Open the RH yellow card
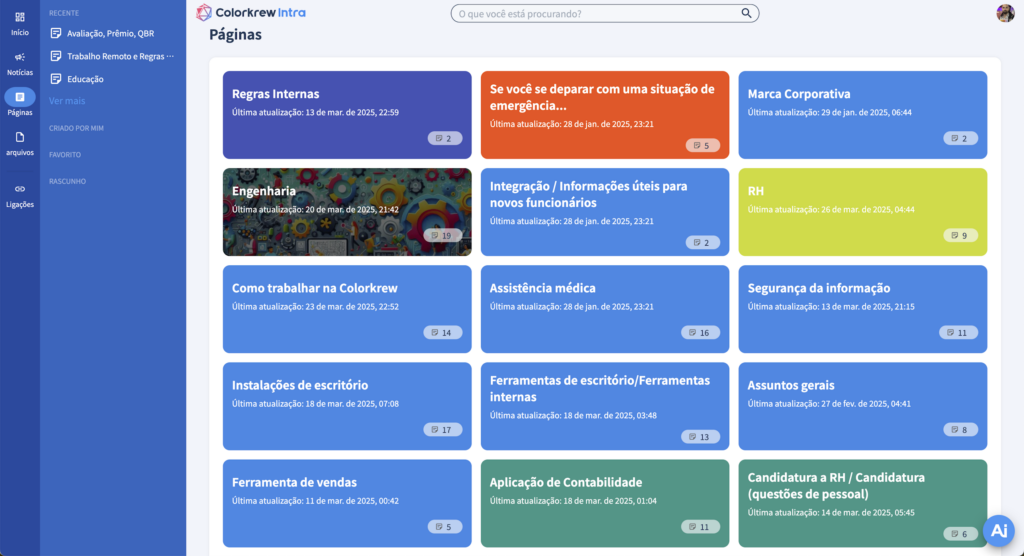 863,212
